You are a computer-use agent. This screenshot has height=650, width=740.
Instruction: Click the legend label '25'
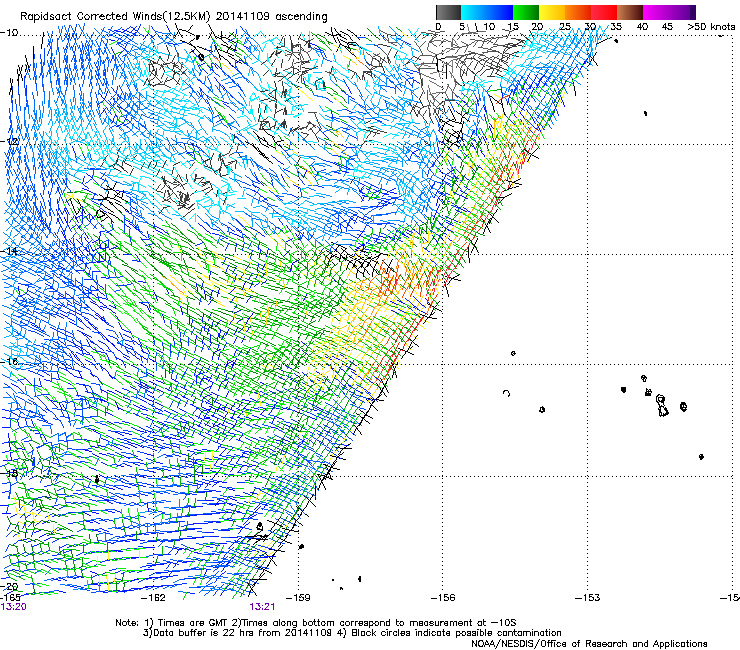564,27
